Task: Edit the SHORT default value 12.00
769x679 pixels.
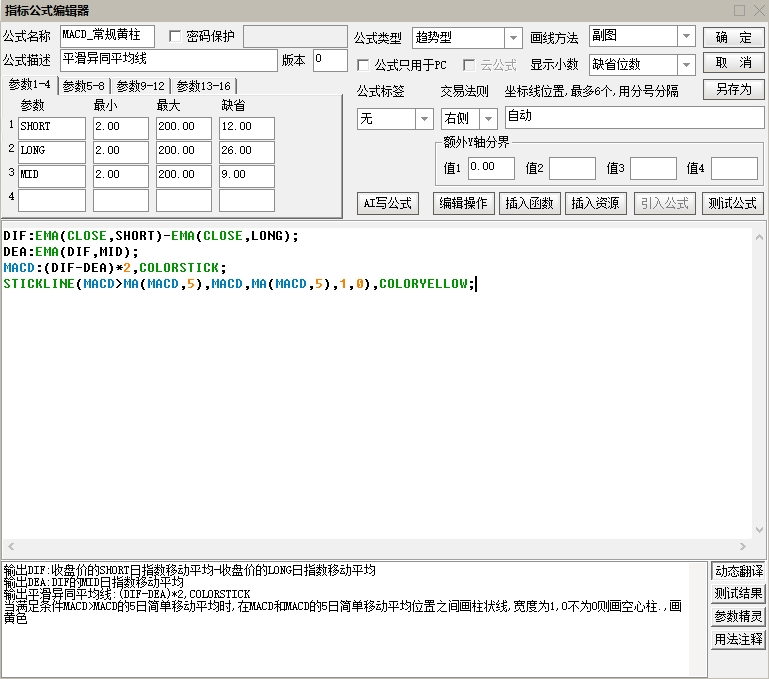Action: pyautogui.click(x=247, y=128)
